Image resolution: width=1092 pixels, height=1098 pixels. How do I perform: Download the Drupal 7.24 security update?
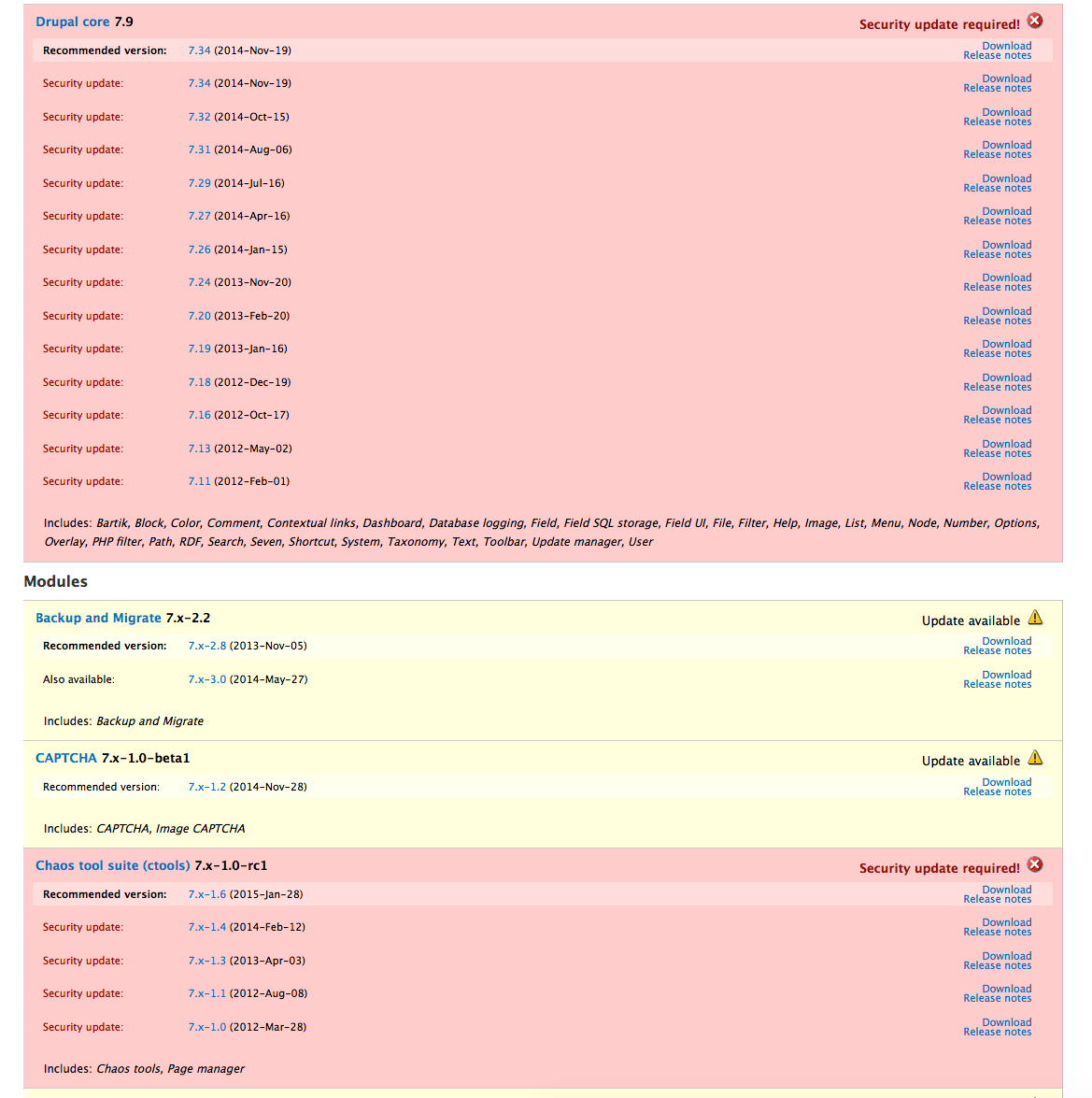[1007, 278]
